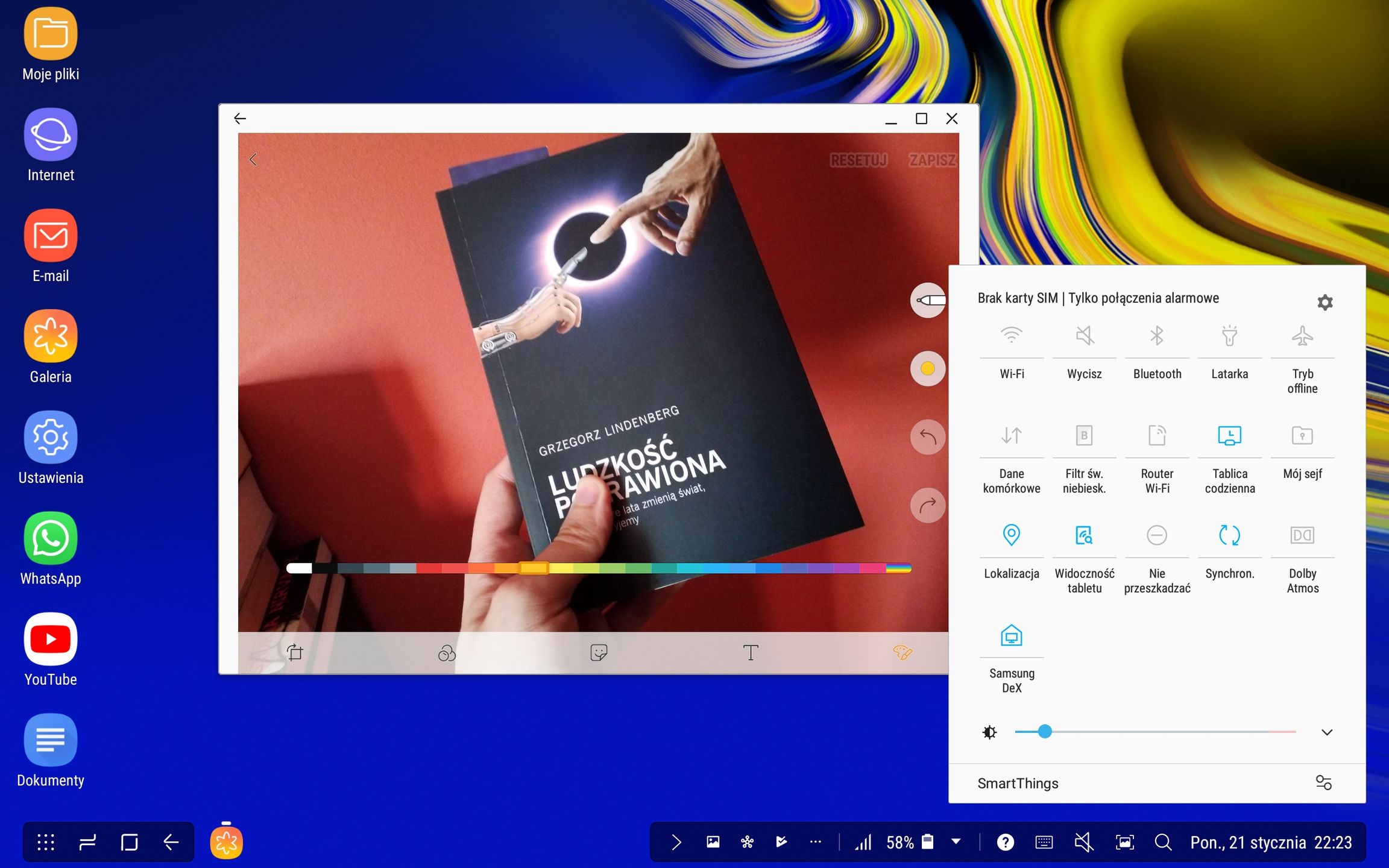Open E-mail app
The image size is (1389, 868).
(x=51, y=246)
